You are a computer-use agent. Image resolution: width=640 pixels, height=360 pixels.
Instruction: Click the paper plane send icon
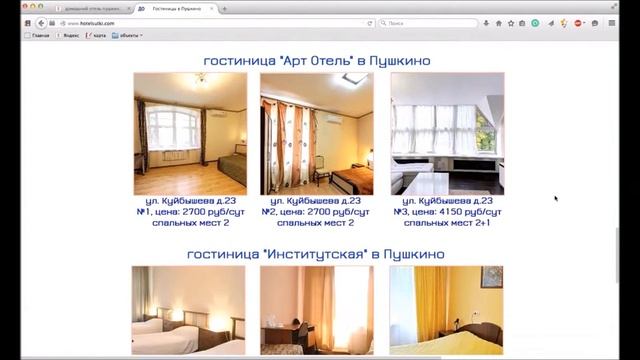551,23
